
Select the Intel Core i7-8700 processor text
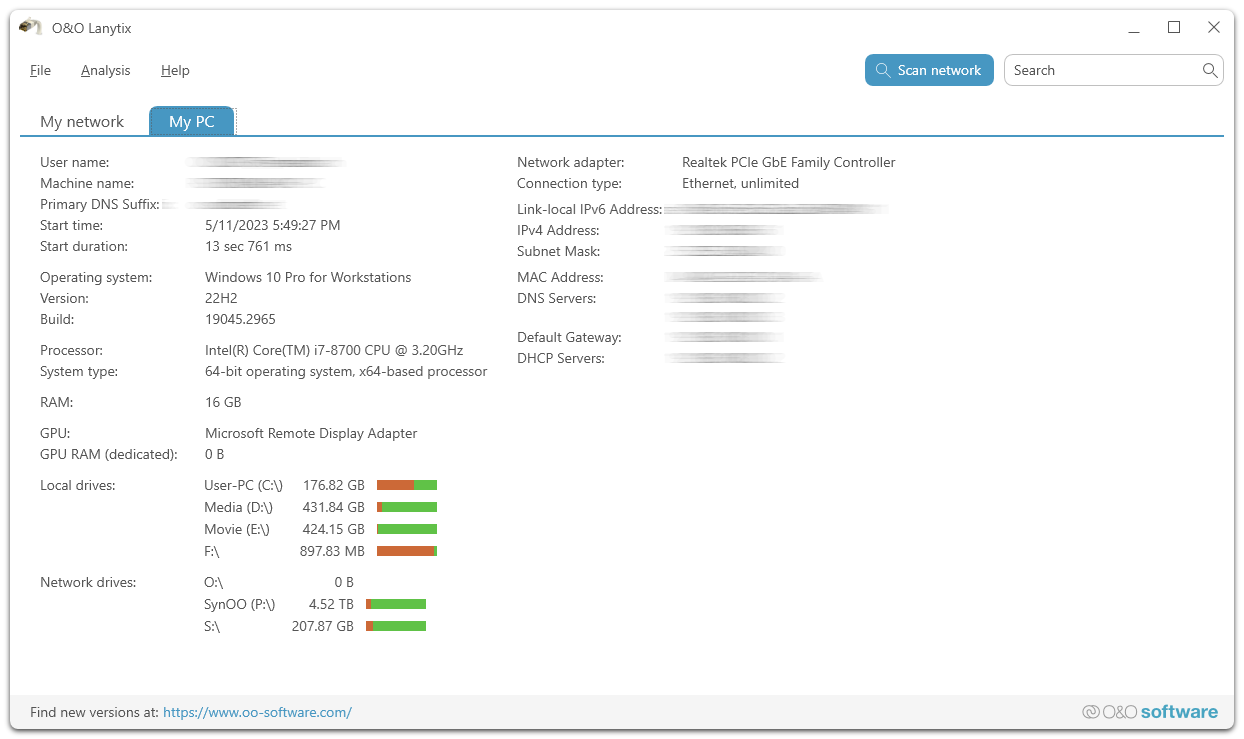pyautogui.click(x=334, y=350)
